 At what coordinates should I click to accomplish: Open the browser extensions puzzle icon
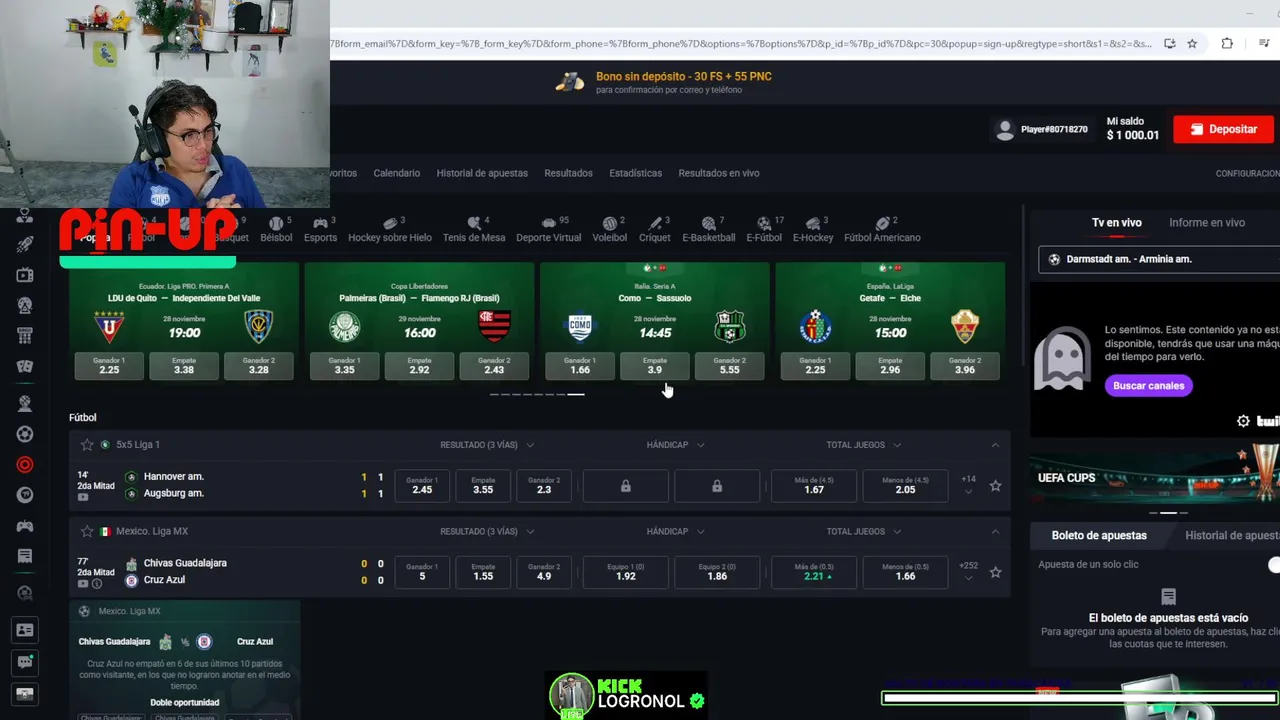1227,44
